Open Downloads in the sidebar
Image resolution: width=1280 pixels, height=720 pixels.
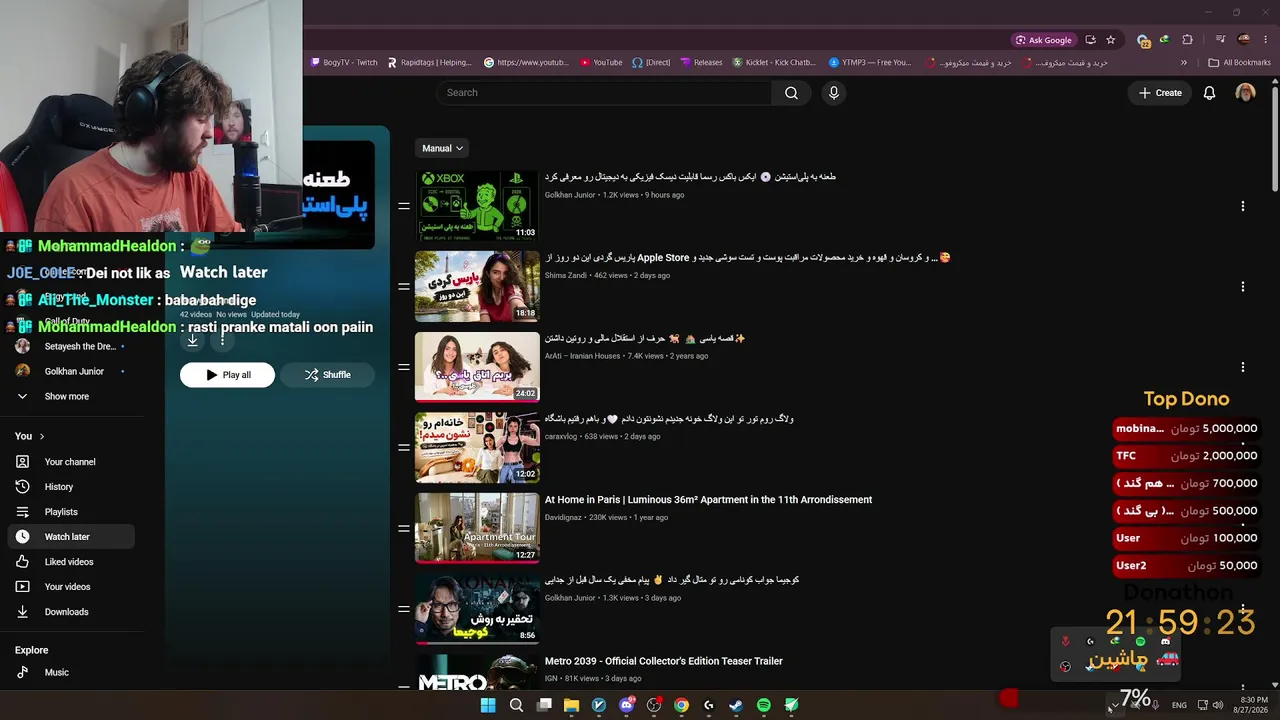click(70, 612)
